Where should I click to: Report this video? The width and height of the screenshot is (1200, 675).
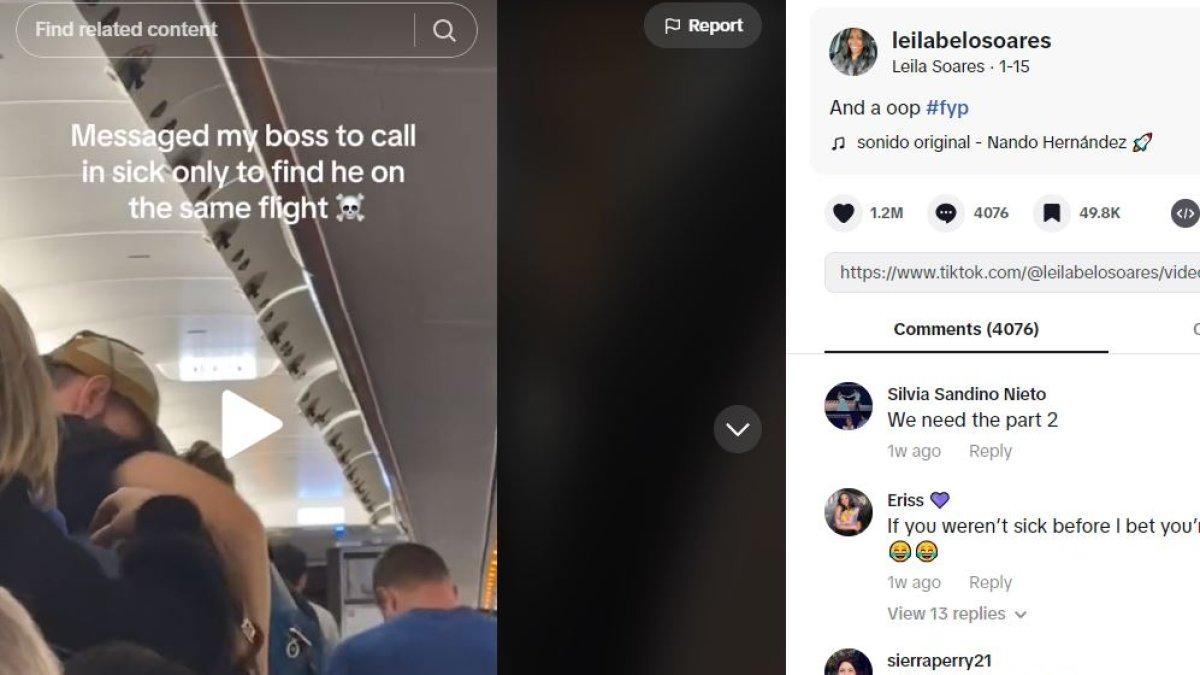point(703,26)
